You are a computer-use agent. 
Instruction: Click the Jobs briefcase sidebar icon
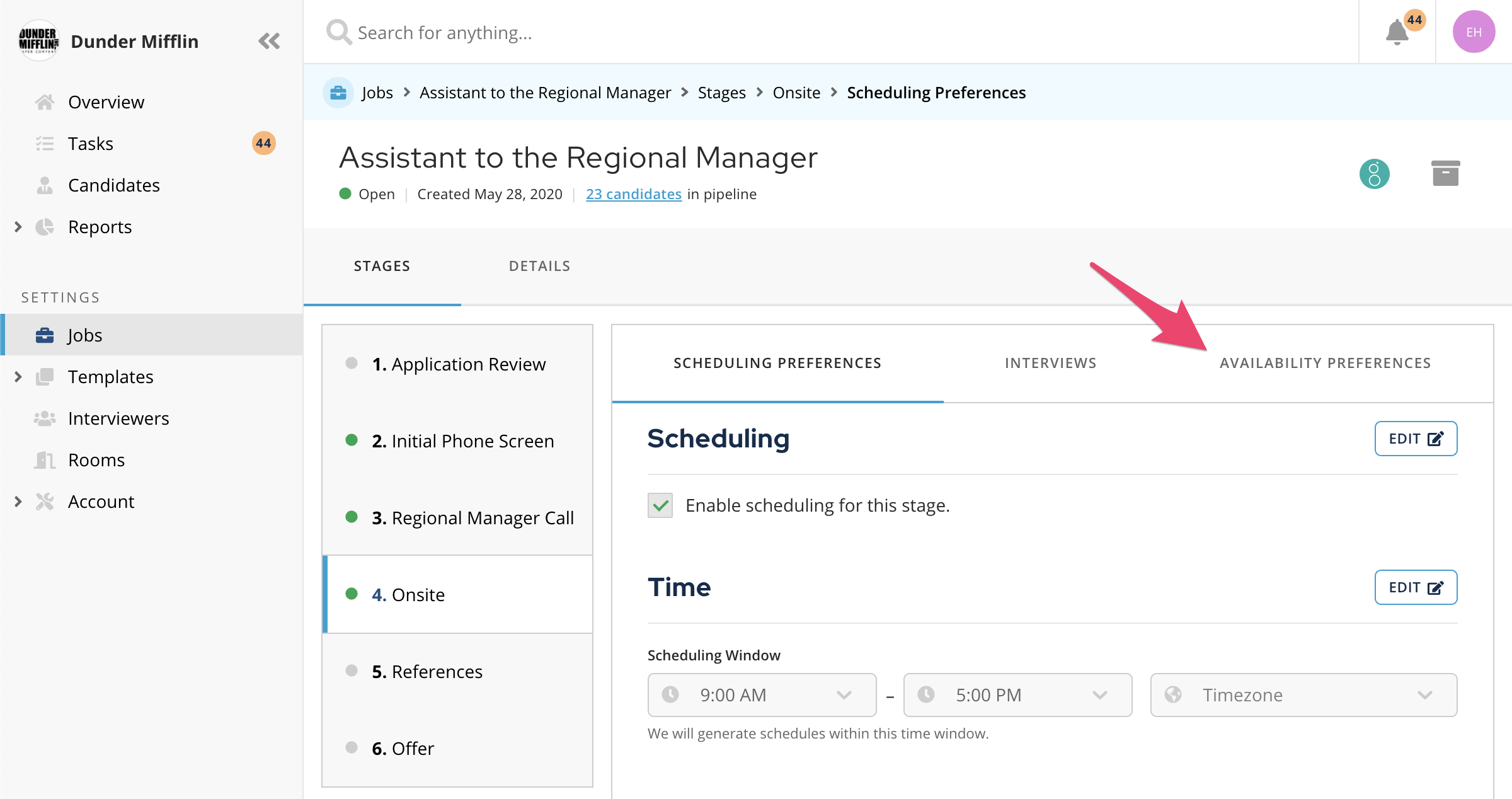pos(45,335)
